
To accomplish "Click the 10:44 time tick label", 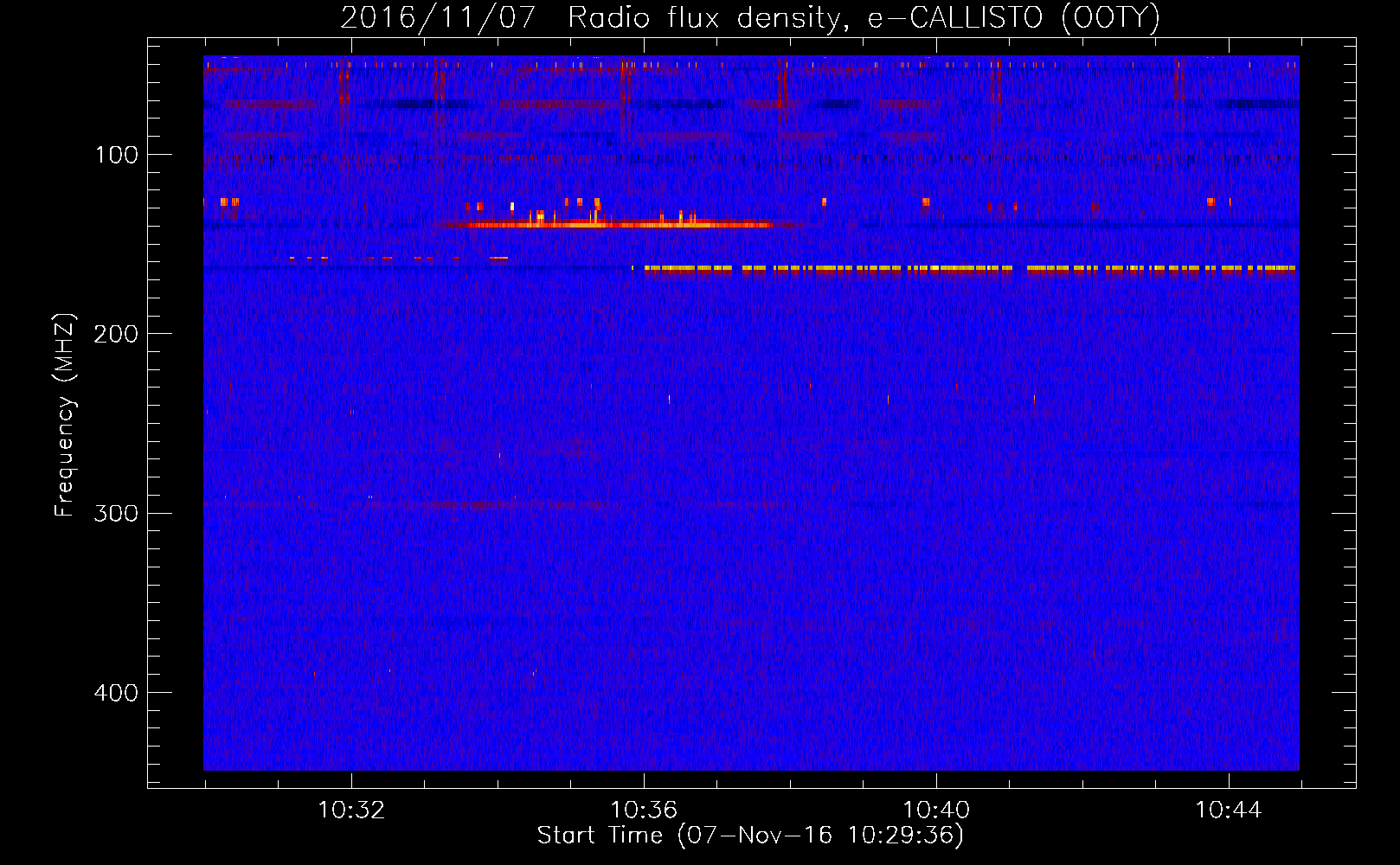I will pyautogui.click(x=1229, y=811).
